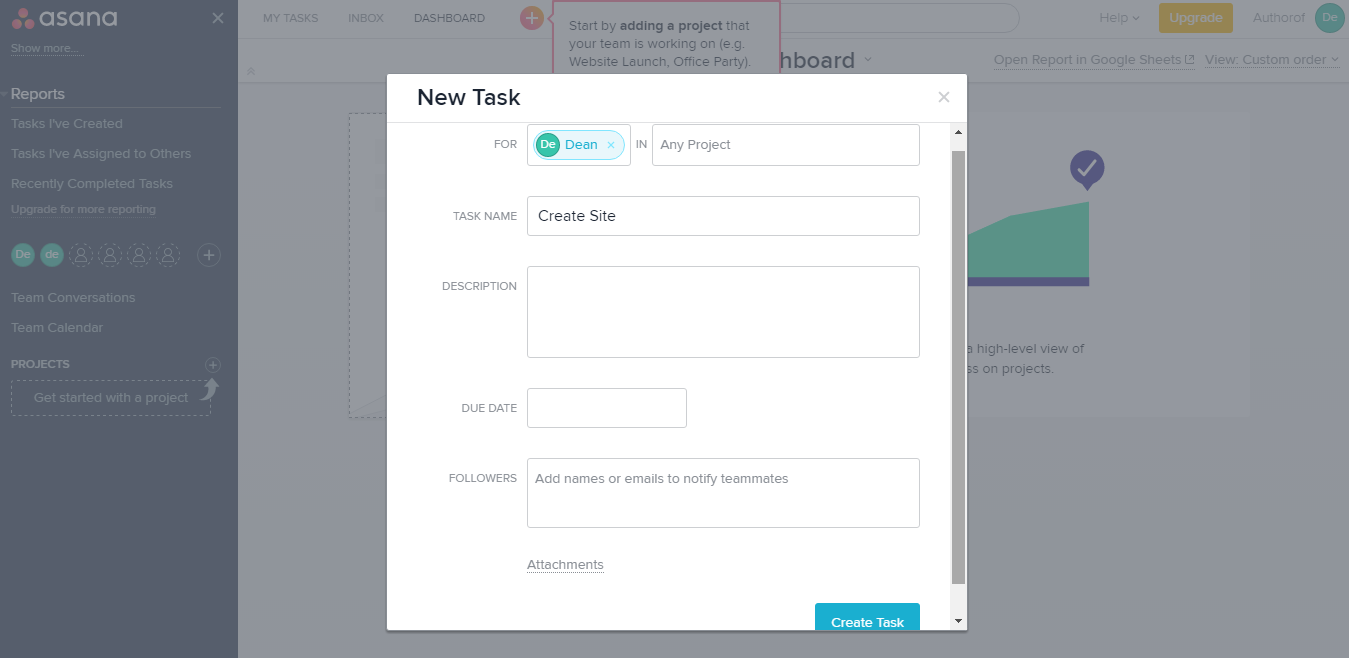Click the Due Date input field
The image size is (1349, 658).
(607, 408)
